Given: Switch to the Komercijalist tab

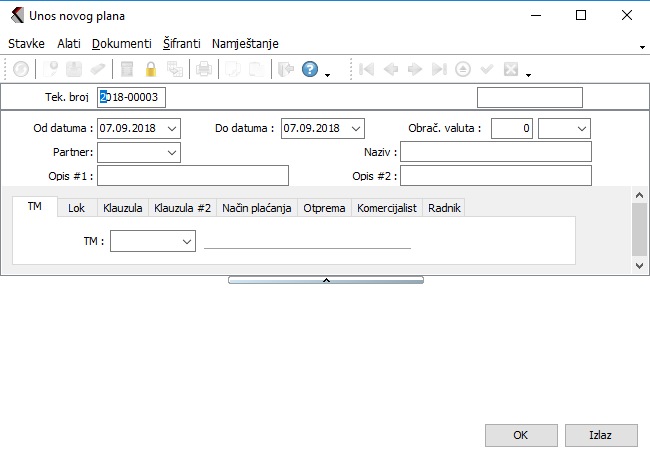Looking at the screenshot, I should tap(387, 208).
